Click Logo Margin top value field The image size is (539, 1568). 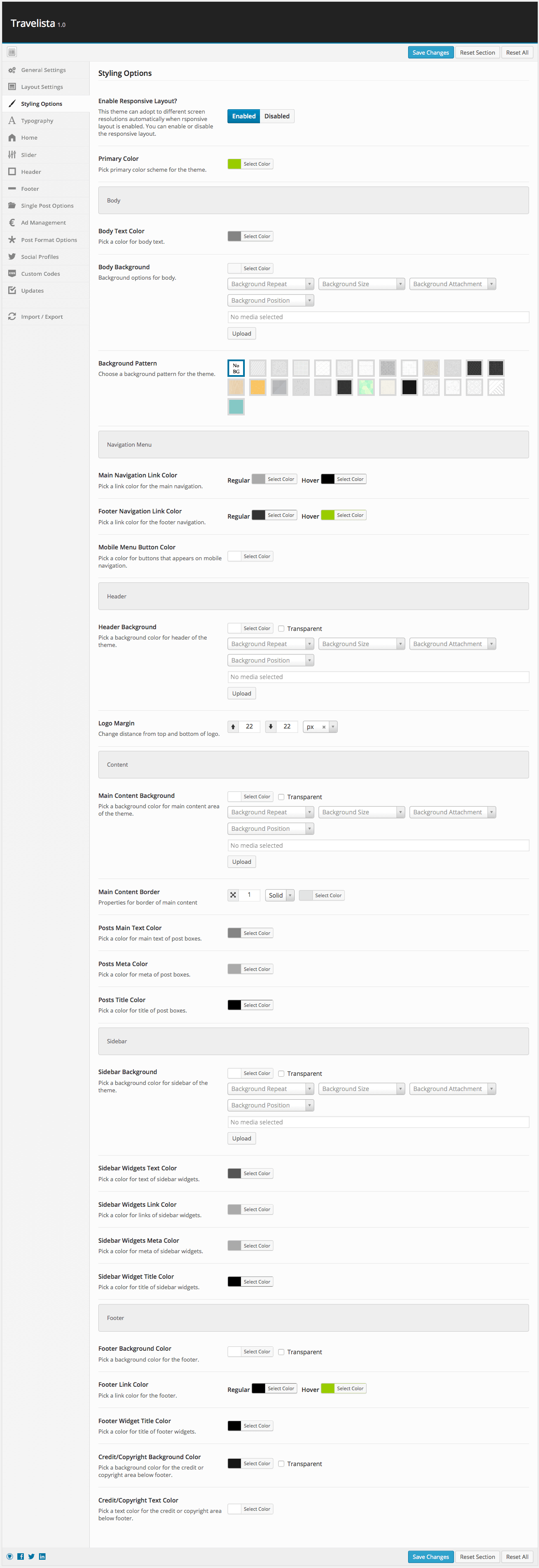tap(250, 727)
